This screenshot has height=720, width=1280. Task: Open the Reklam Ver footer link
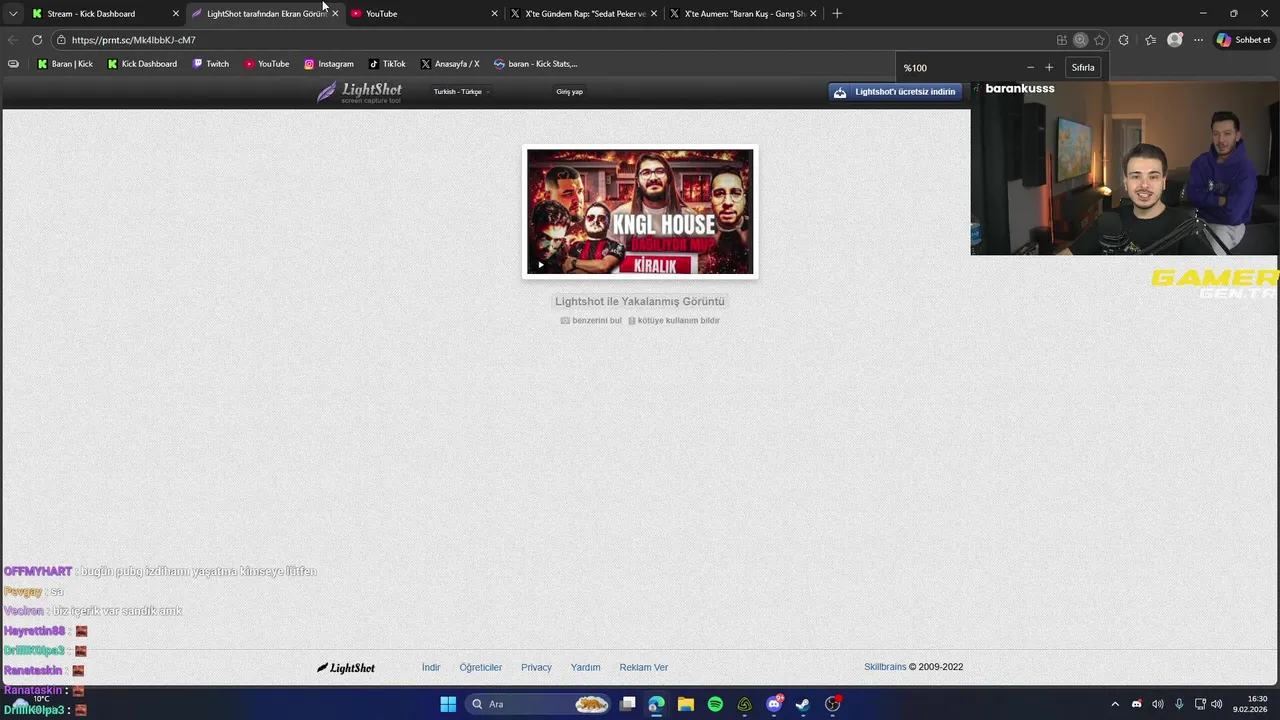(x=644, y=667)
